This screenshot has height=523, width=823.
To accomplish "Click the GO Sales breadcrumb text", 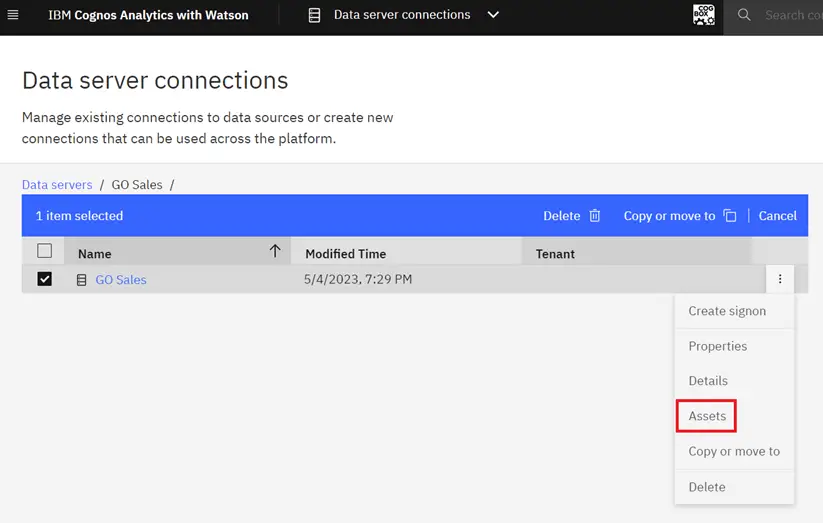I will (137, 185).
